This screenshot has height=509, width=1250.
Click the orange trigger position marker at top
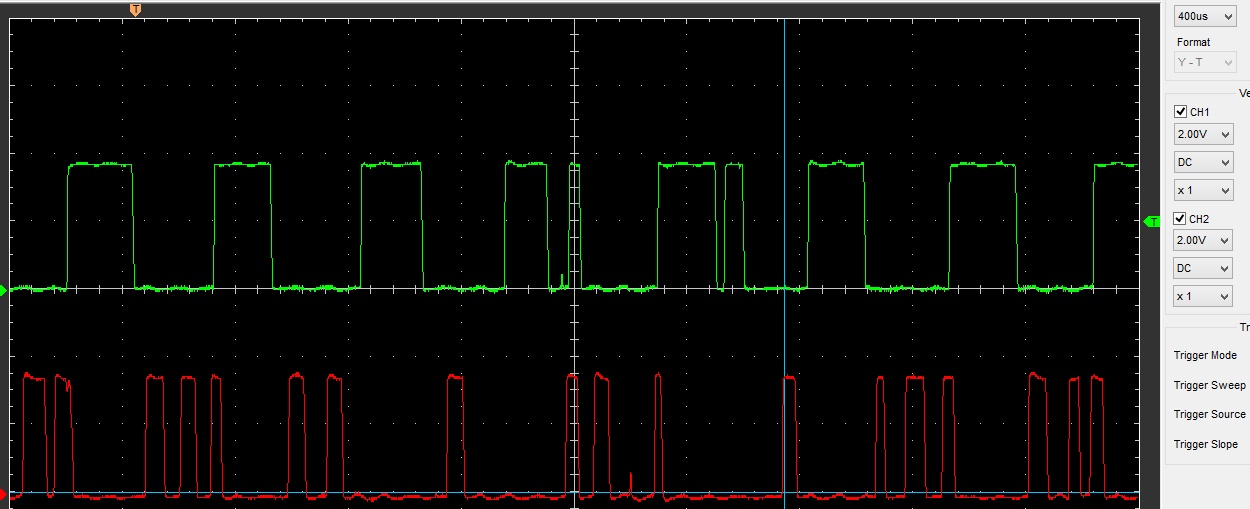tap(136, 9)
